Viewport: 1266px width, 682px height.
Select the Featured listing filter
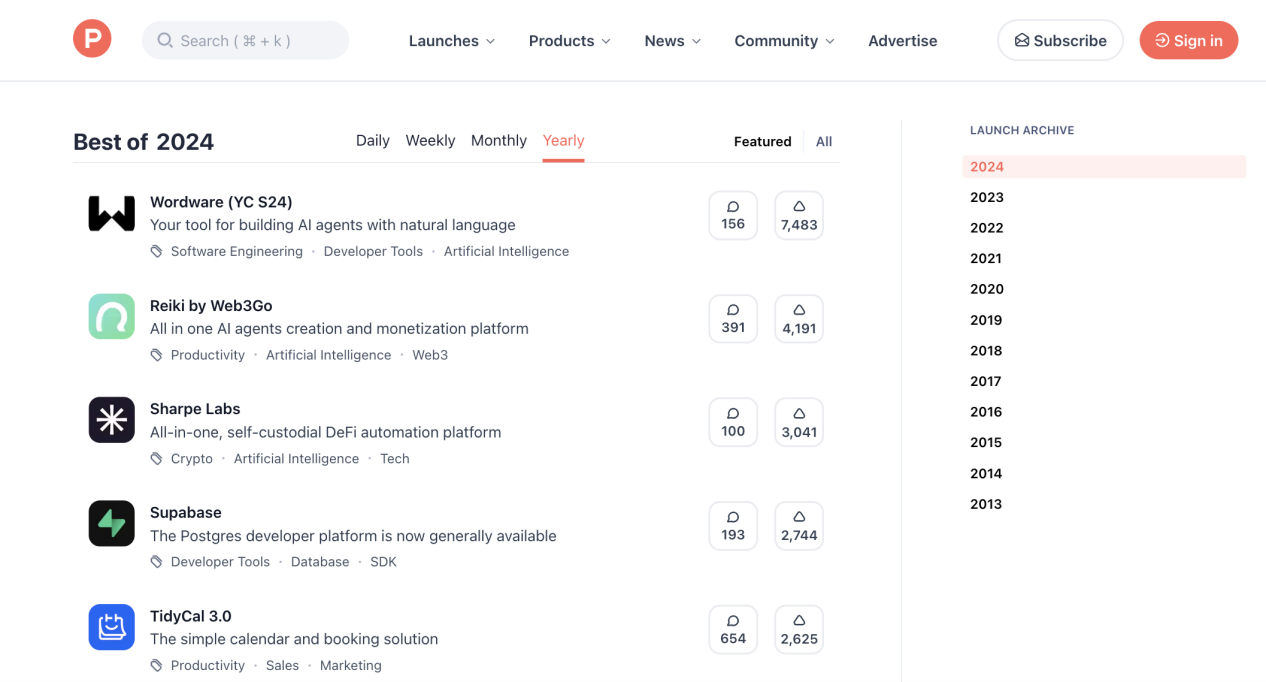coord(762,142)
